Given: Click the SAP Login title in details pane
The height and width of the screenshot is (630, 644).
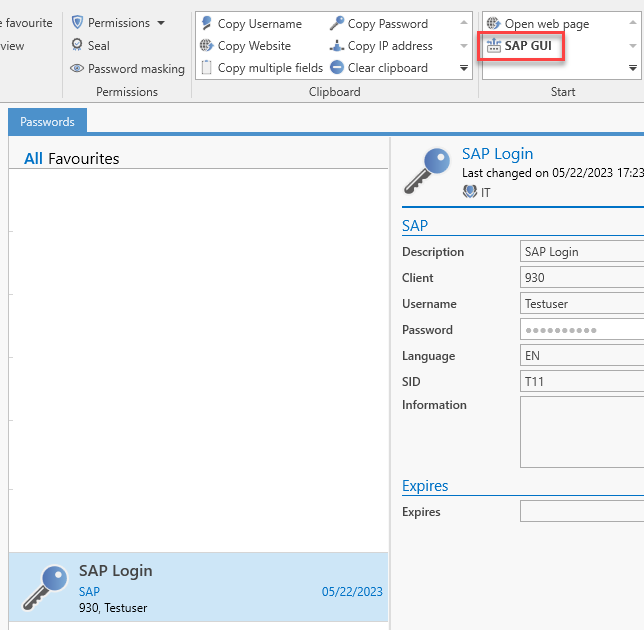Looking at the screenshot, I should coord(497,154).
